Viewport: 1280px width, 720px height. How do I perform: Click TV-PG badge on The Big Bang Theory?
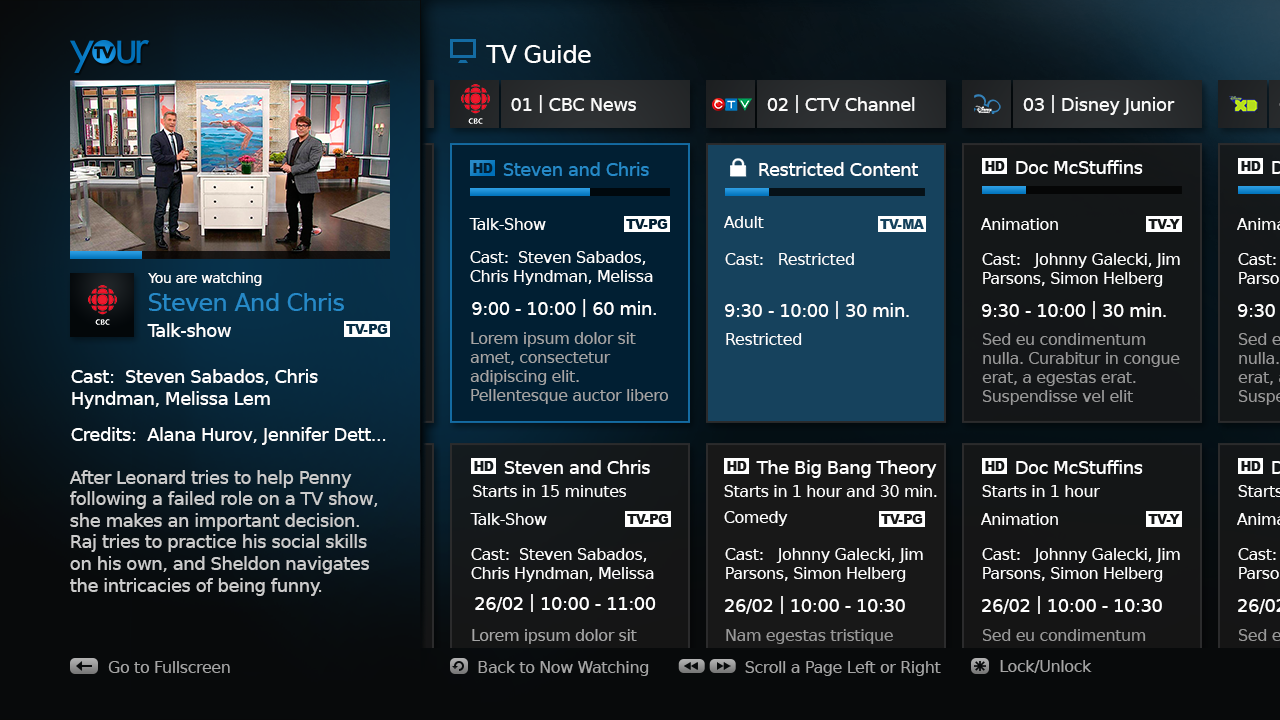click(902, 519)
